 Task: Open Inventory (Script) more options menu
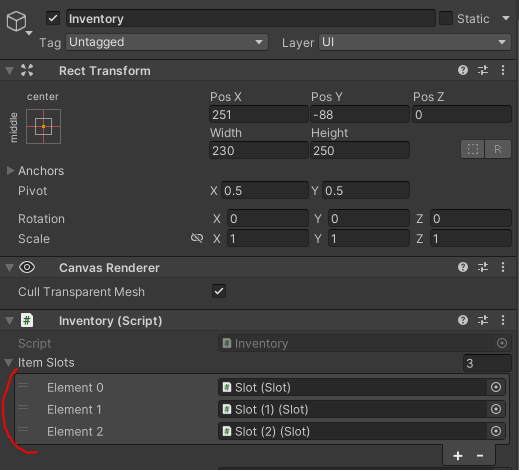tap(503, 320)
